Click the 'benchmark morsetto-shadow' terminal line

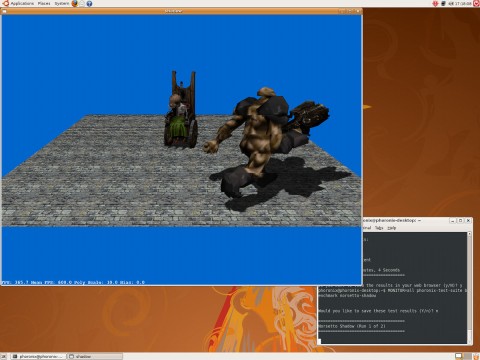(347, 295)
